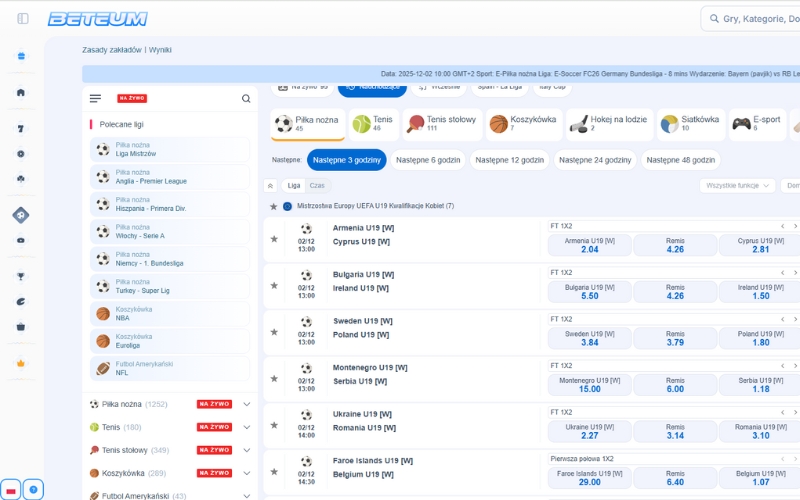The height and width of the screenshot is (500, 800).
Task: Favorite the Armenia U19 vs Cyprus U19 match star
Action: [274, 238]
